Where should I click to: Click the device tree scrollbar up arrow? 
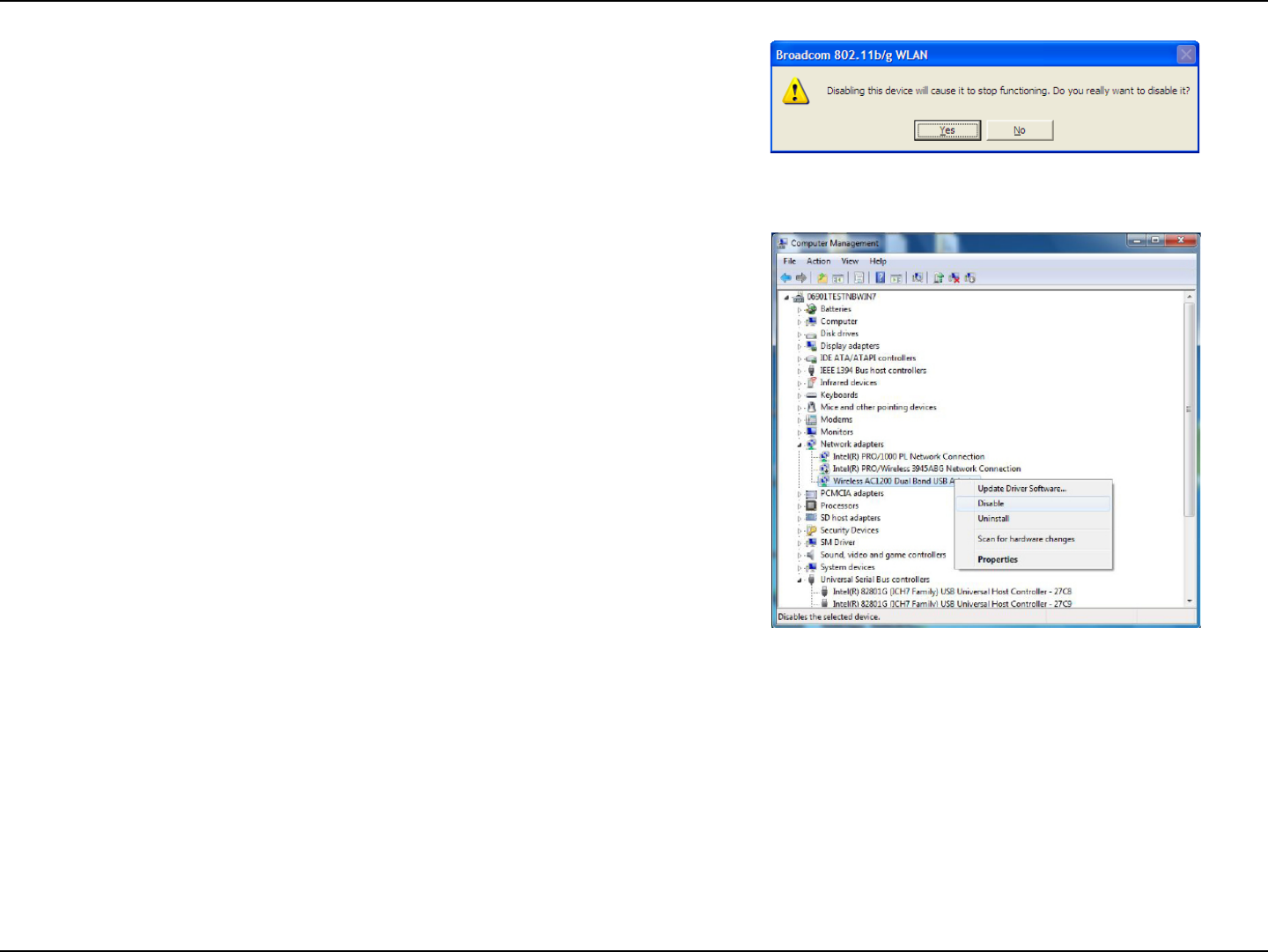(1190, 298)
